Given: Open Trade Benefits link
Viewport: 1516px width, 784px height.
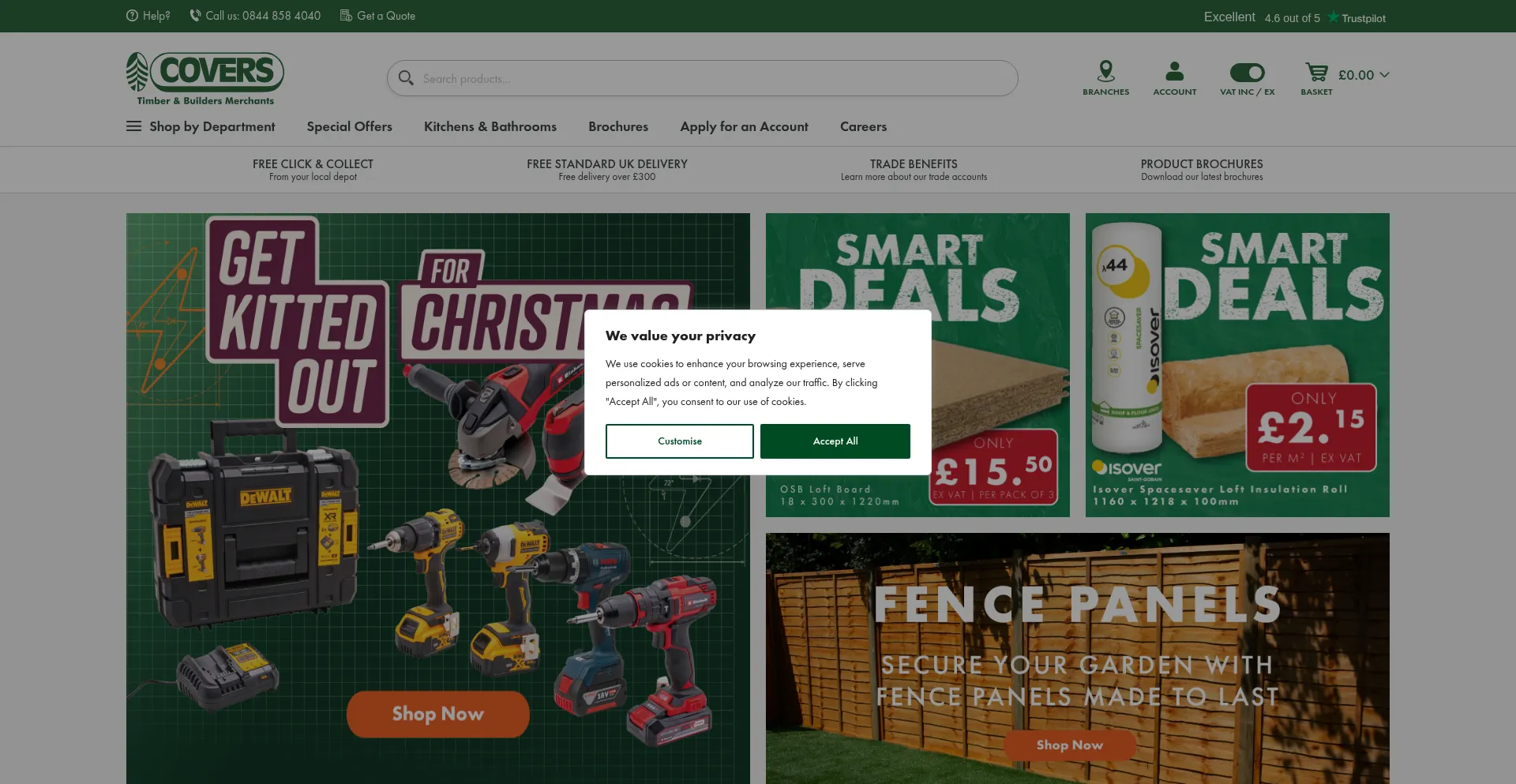Looking at the screenshot, I should [914, 170].
